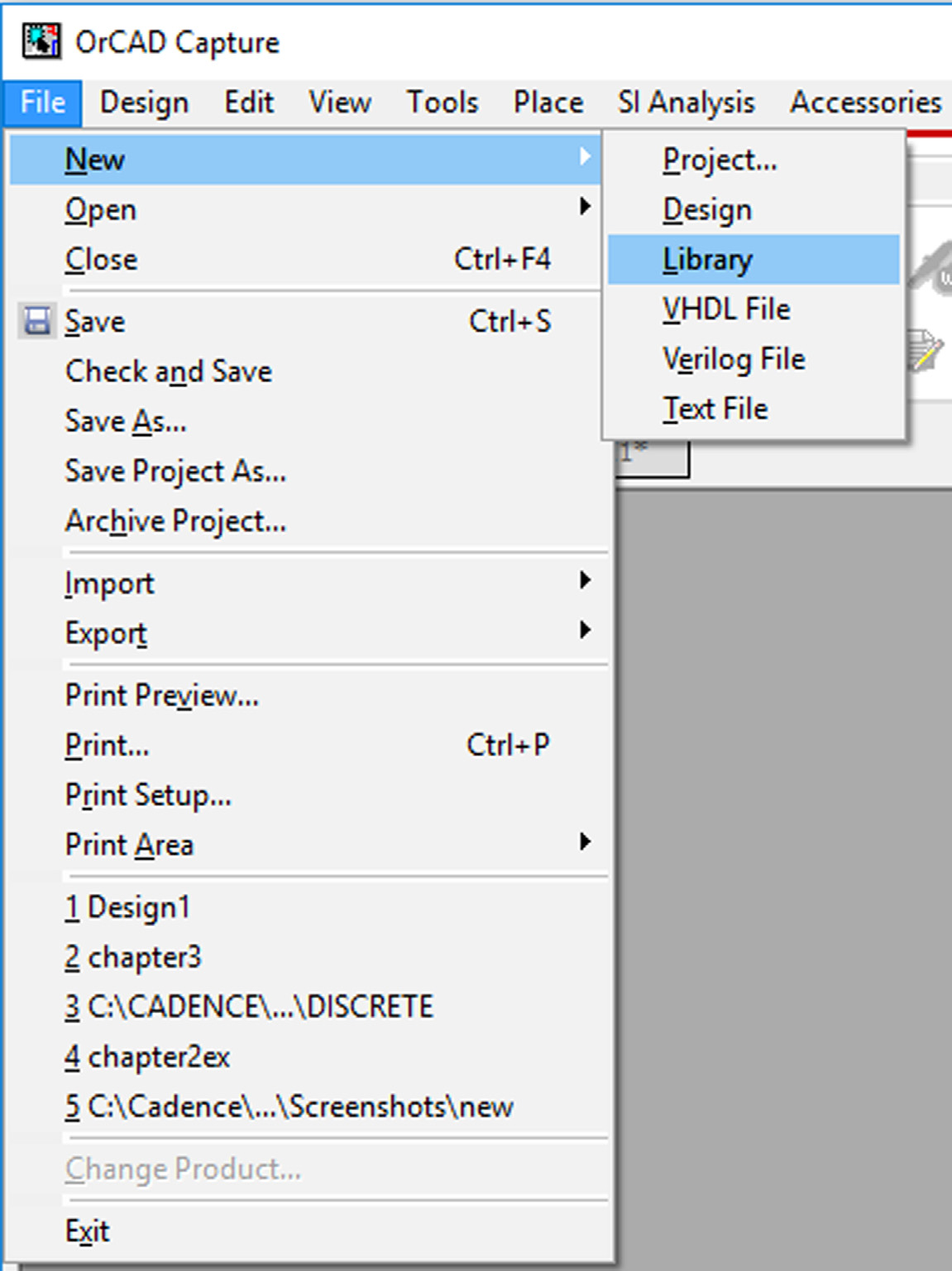The width and height of the screenshot is (952, 1271).
Task: Expand the Import submenu
Action: click(x=585, y=581)
